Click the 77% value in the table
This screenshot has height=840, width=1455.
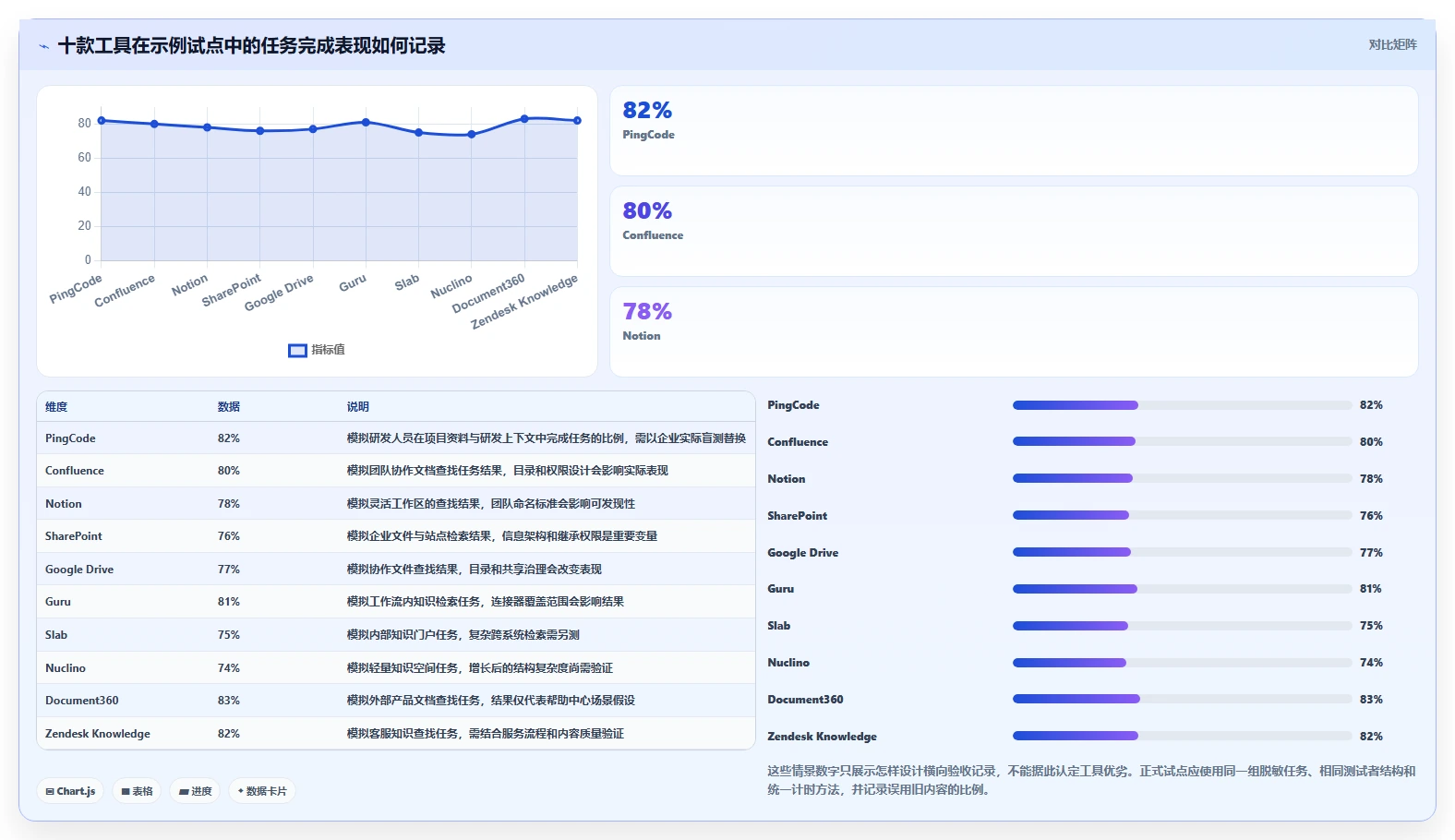[229, 570]
